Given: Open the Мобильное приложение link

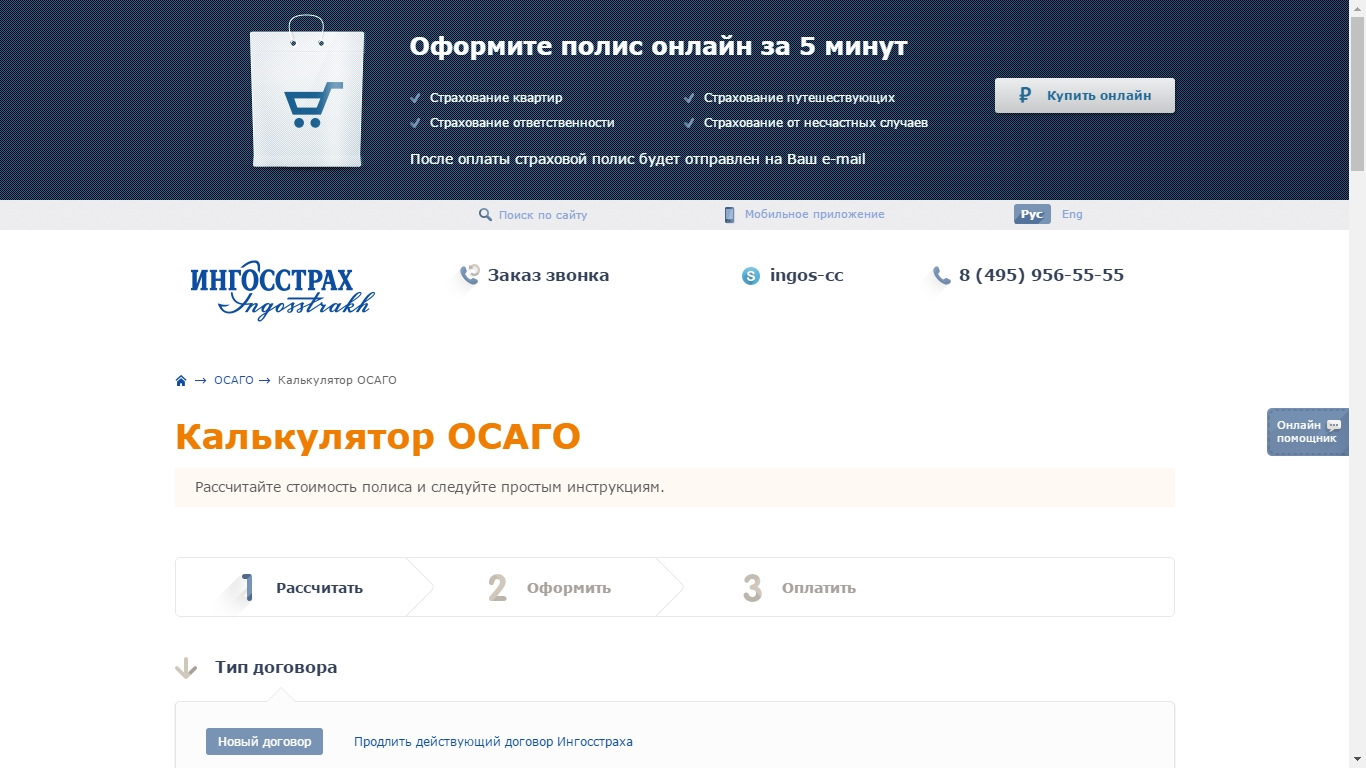Looking at the screenshot, I should [x=815, y=215].
